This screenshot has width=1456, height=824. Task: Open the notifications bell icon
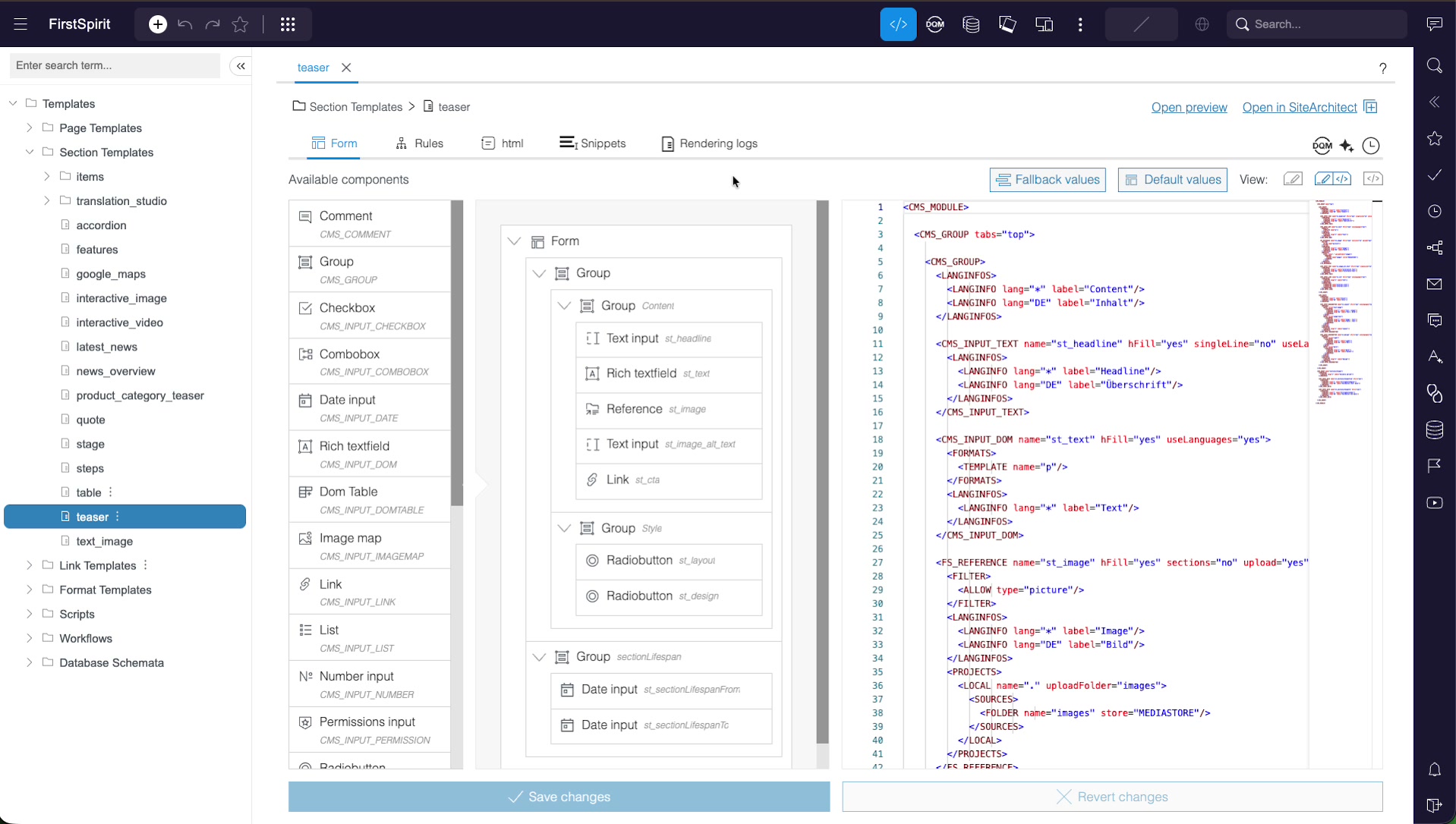pyautogui.click(x=1434, y=769)
